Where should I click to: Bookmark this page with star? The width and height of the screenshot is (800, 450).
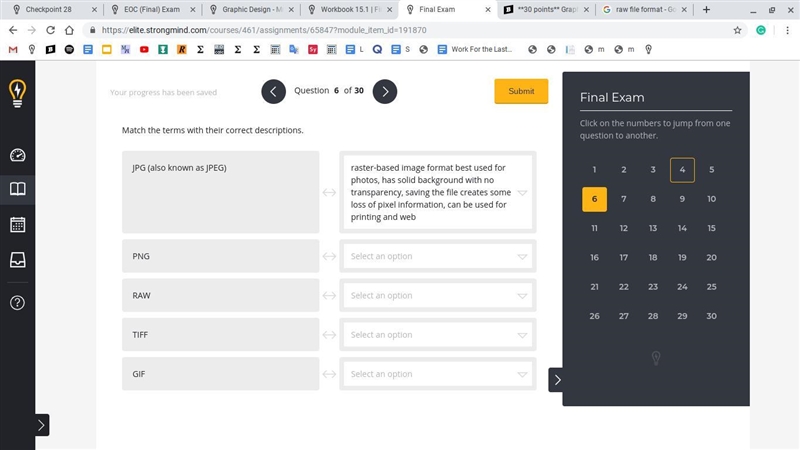point(737,30)
